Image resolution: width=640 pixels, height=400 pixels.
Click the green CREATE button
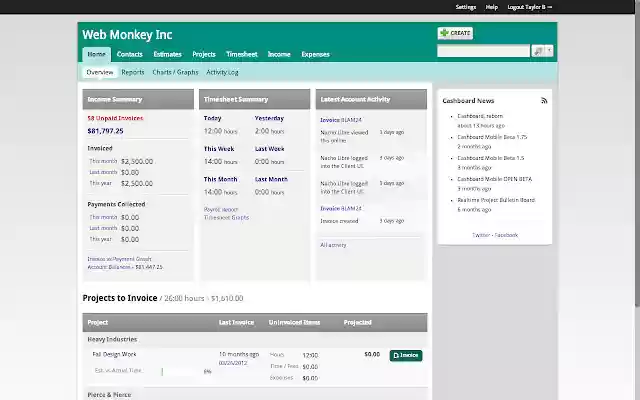tap(455, 33)
